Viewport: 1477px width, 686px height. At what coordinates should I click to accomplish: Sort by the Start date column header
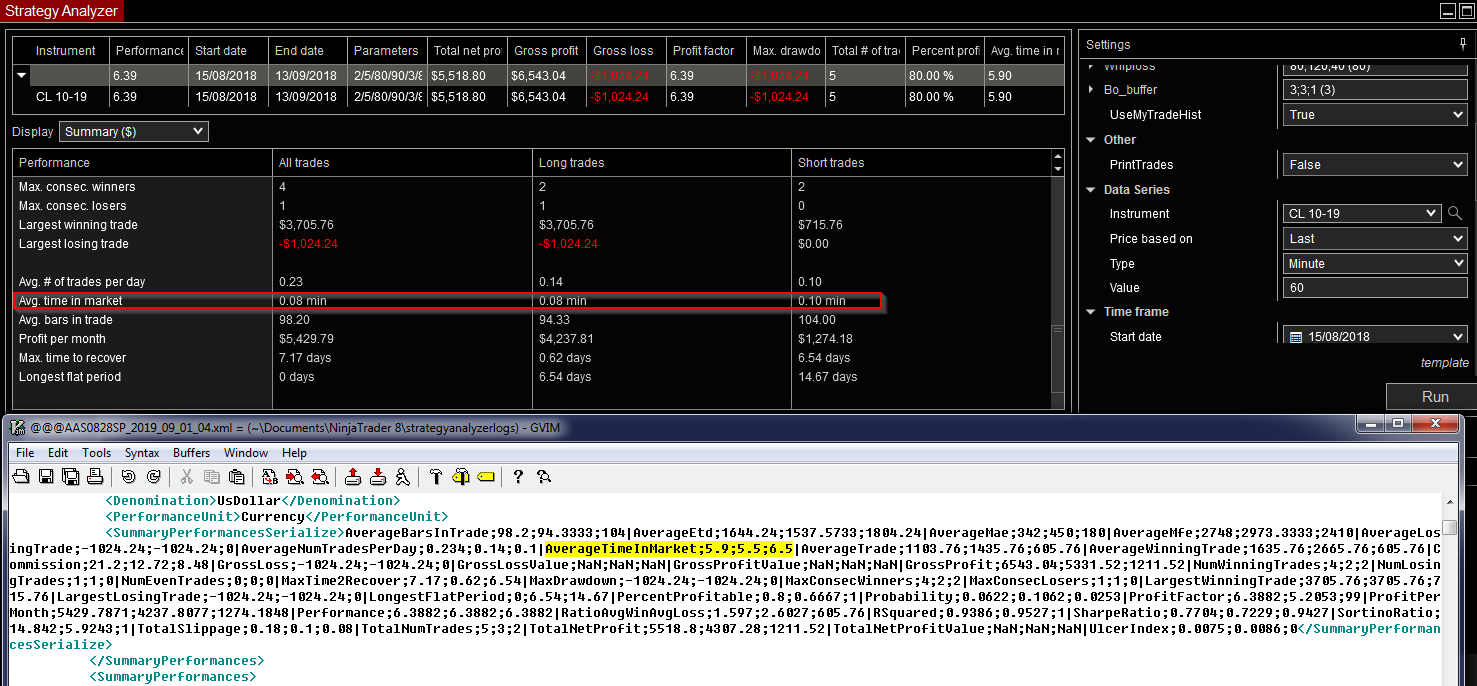point(228,50)
